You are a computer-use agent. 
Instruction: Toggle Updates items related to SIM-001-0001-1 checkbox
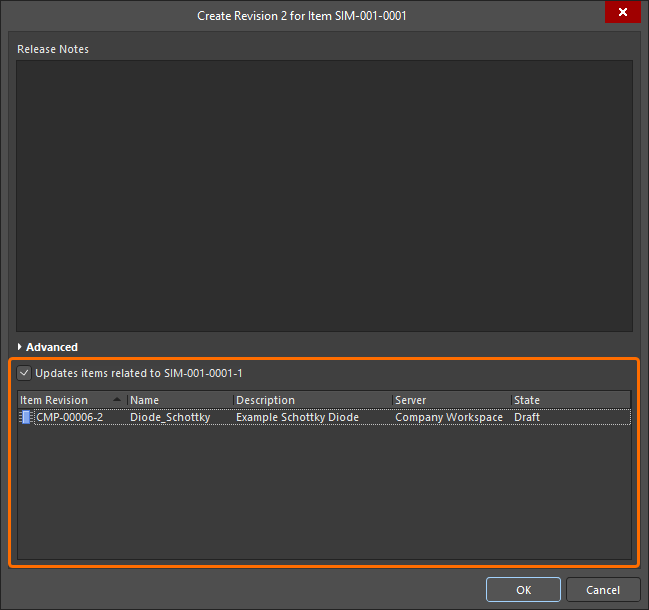click(x=24, y=373)
